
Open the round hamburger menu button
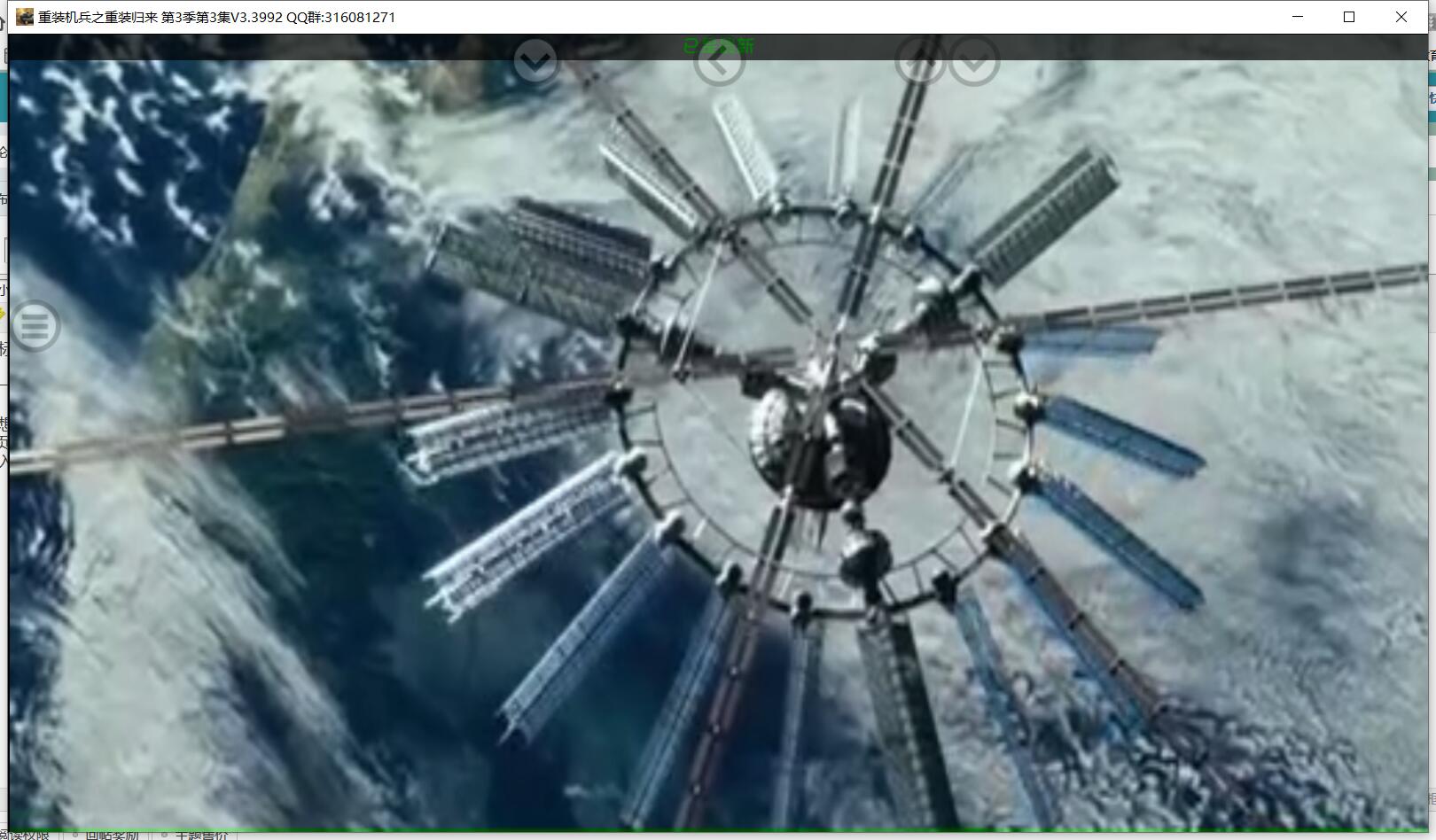(x=35, y=326)
